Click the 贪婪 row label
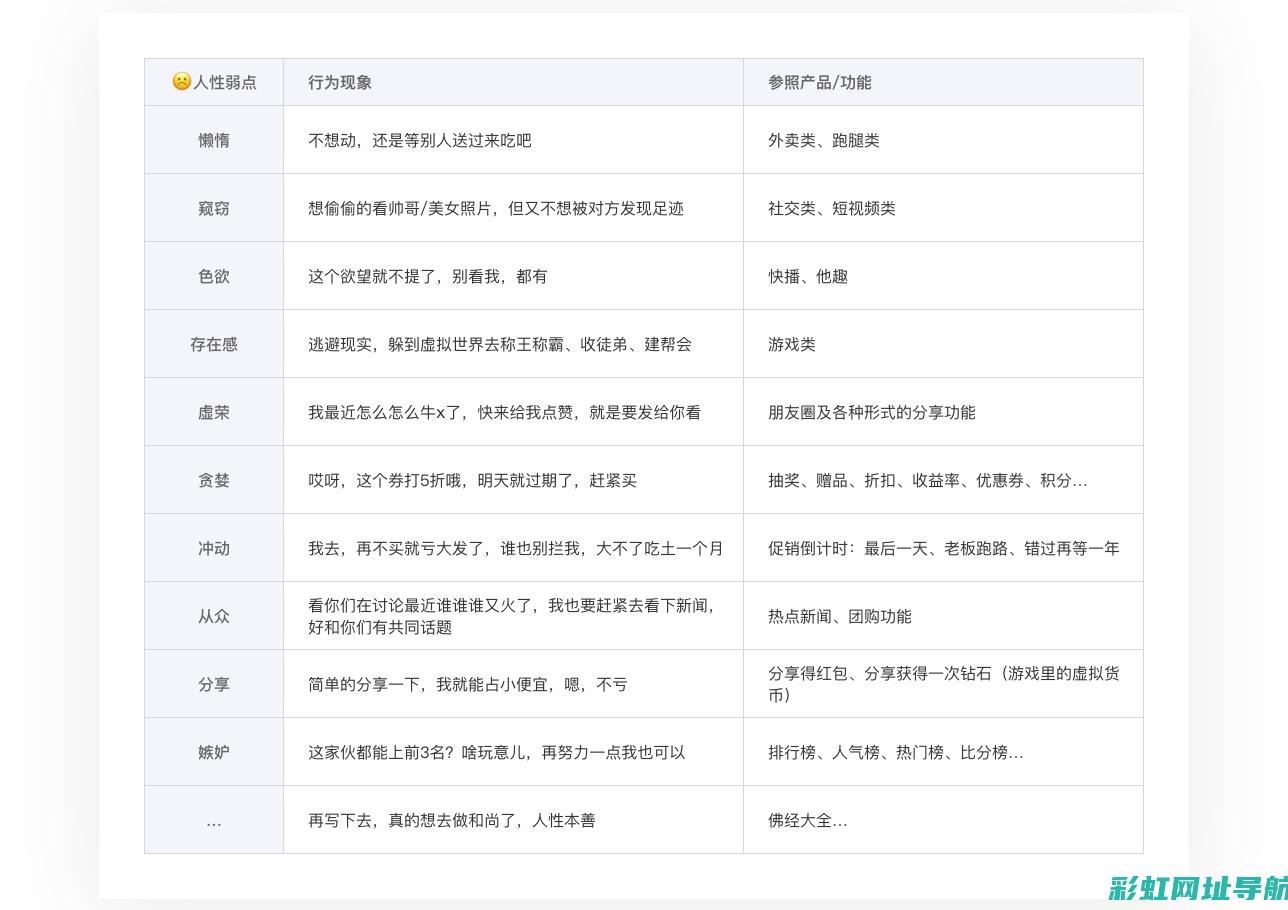1288x910 pixels. [214, 480]
